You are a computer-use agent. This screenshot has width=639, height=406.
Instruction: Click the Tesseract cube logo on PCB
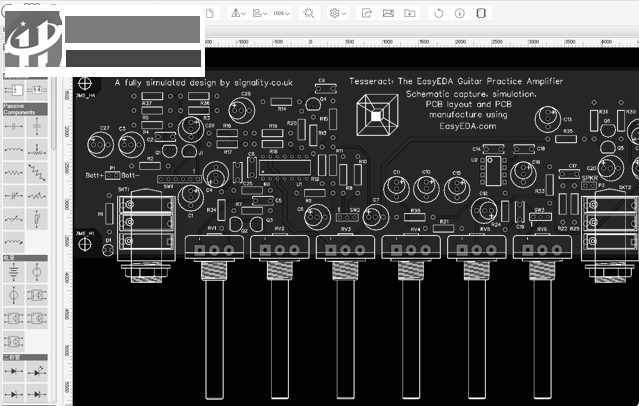point(377,115)
